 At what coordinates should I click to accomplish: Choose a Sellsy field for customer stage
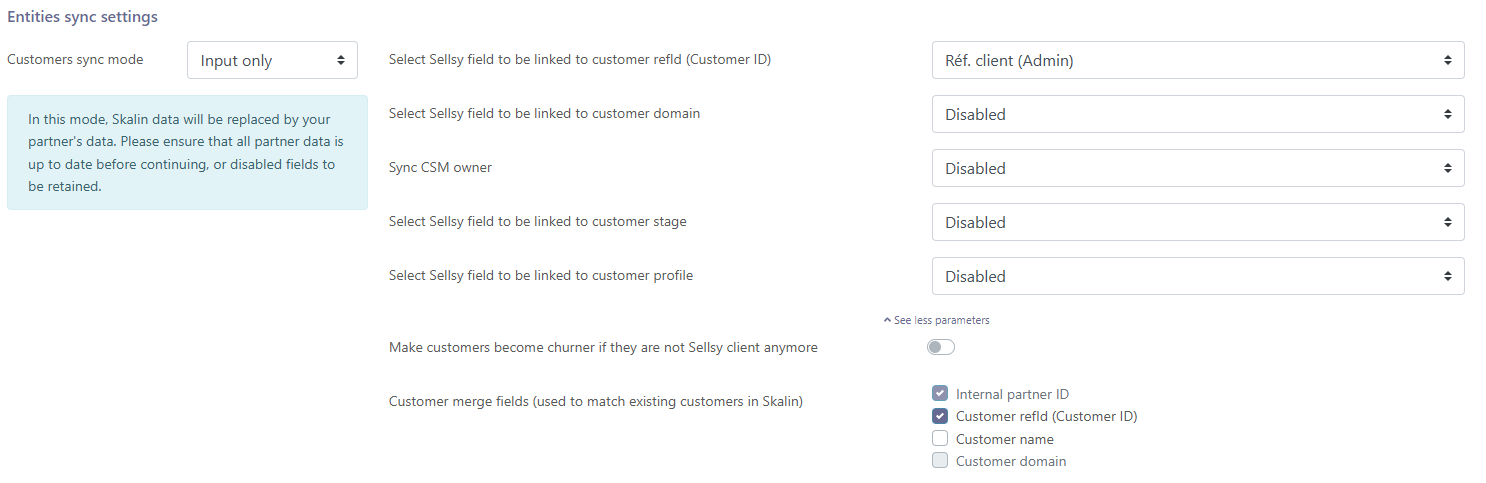point(1197,222)
